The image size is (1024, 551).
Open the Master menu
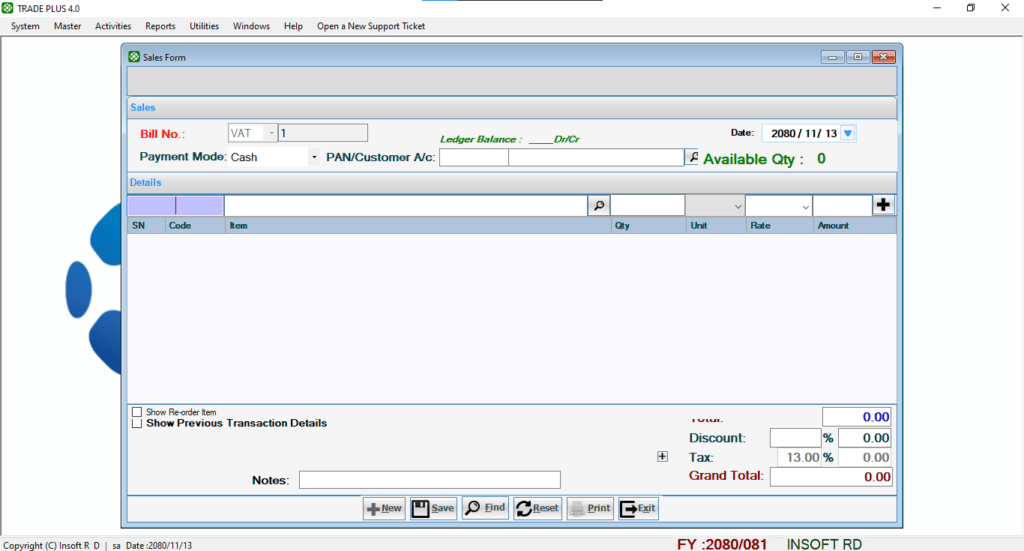pyautogui.click(x=68, y=26)
